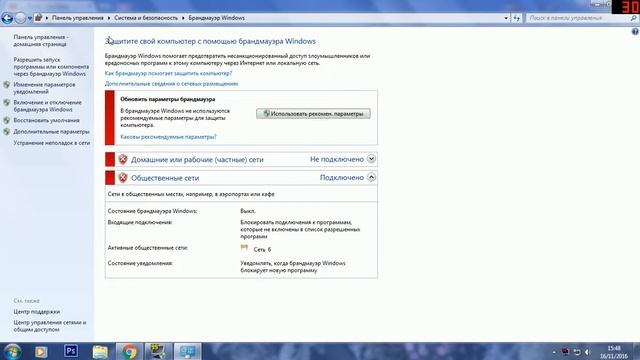Show hidden tray icons arrow
The height and width of the screenshot is (360, 640).
tap(554, 352)
